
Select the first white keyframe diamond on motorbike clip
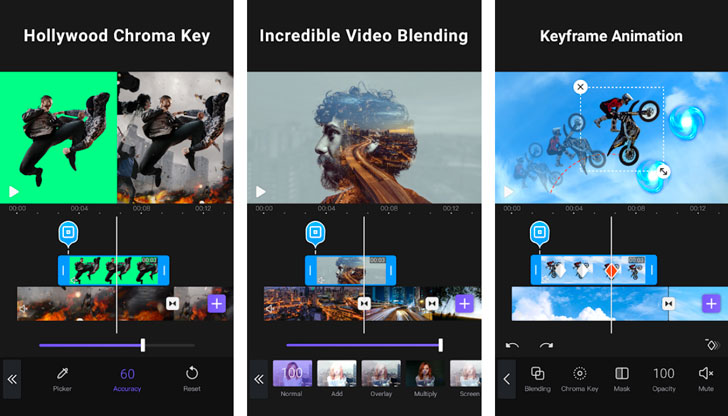pos(559,271)
